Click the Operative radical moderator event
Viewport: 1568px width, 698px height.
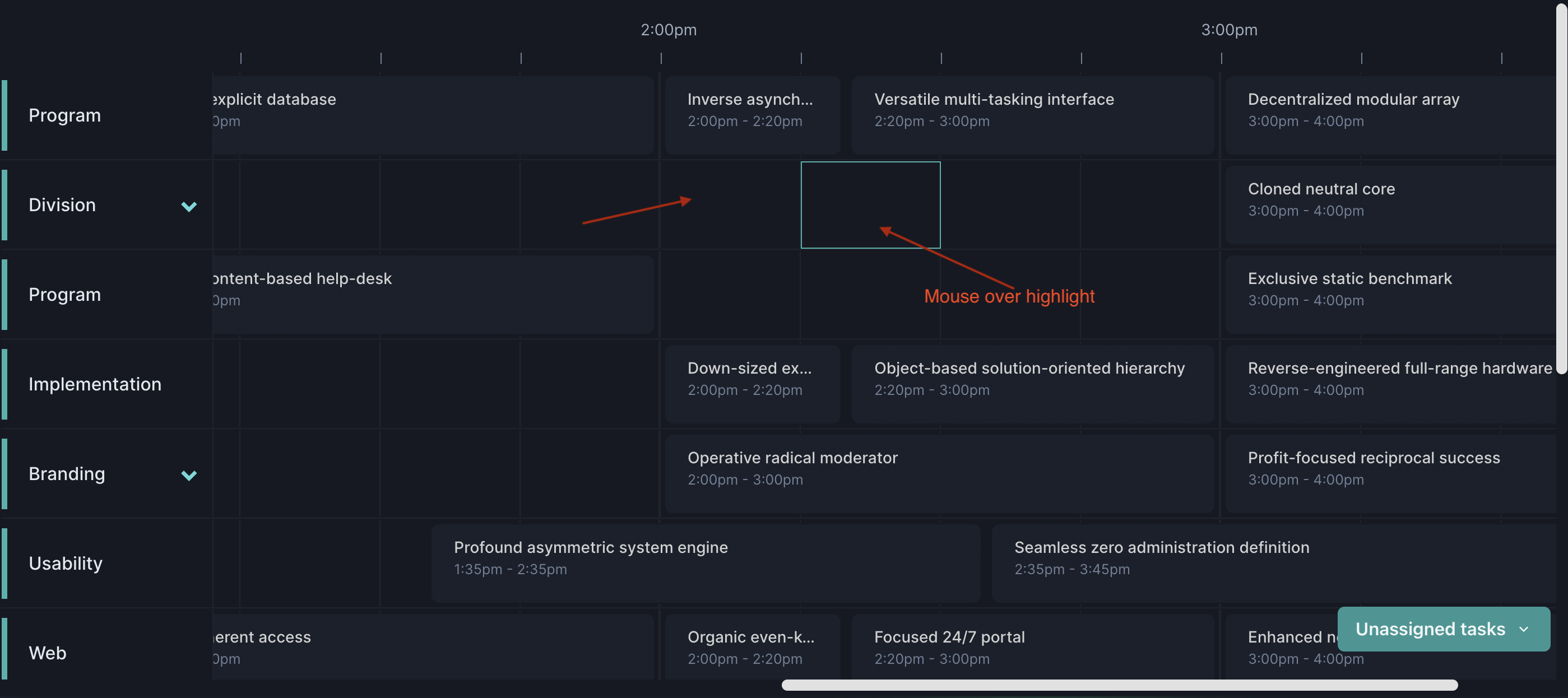[939, 473]
